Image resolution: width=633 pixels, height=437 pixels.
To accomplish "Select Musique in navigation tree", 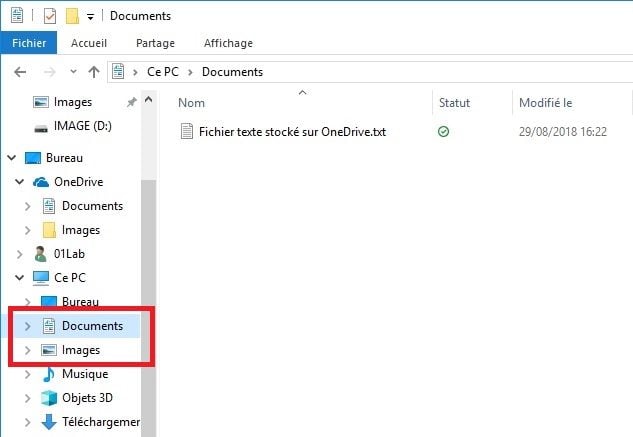I will click(x=85, y=374).
